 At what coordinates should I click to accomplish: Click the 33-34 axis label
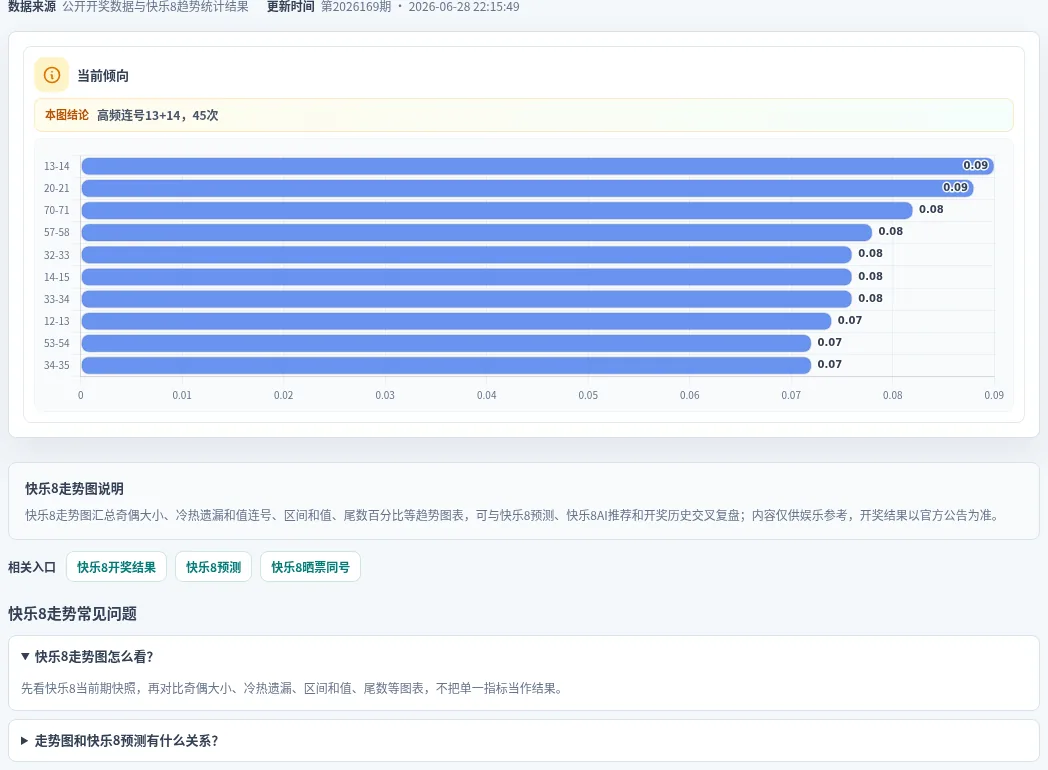click(57, 299)
